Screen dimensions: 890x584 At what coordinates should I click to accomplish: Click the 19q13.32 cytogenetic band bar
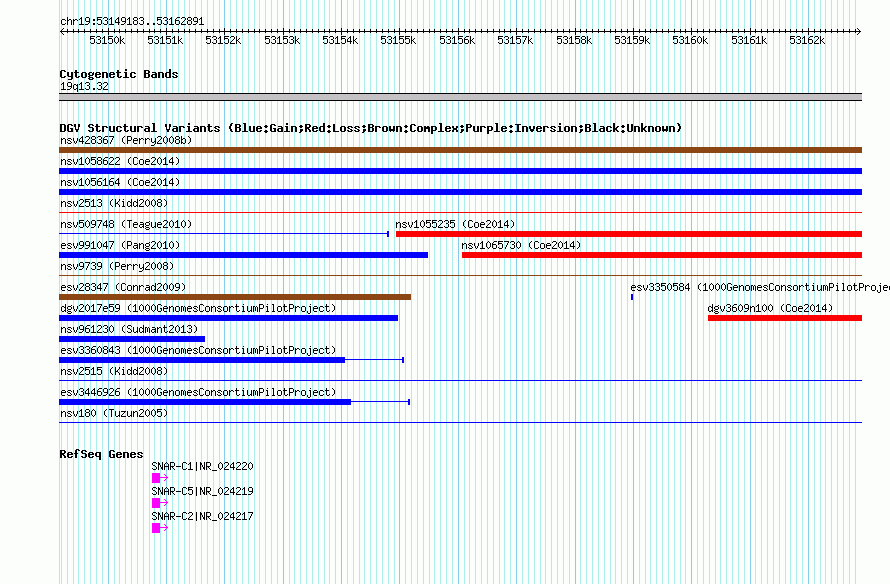(x=460, y=97)
